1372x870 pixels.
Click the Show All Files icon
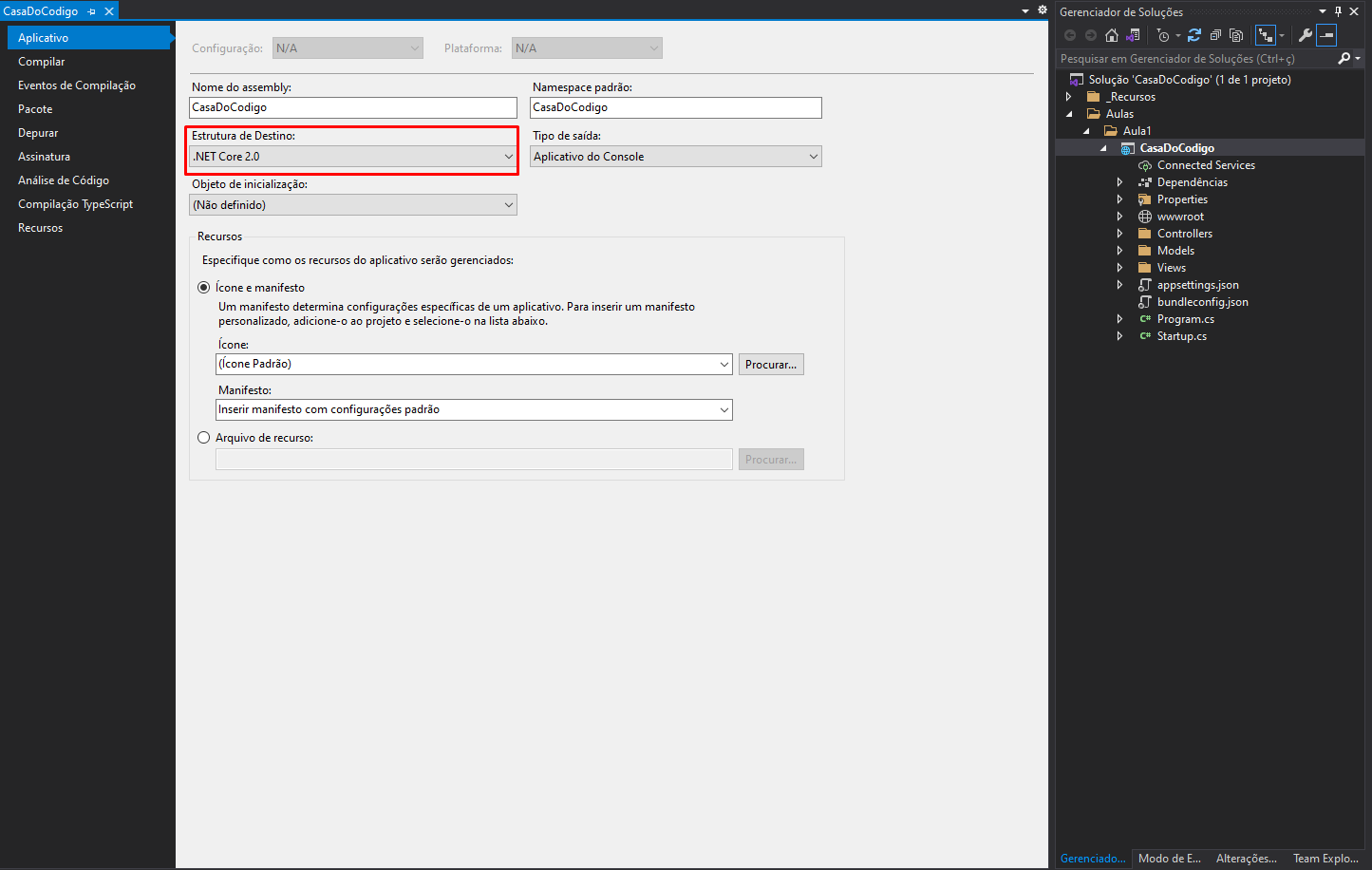pyautogui.click(x=1236, y=35)
